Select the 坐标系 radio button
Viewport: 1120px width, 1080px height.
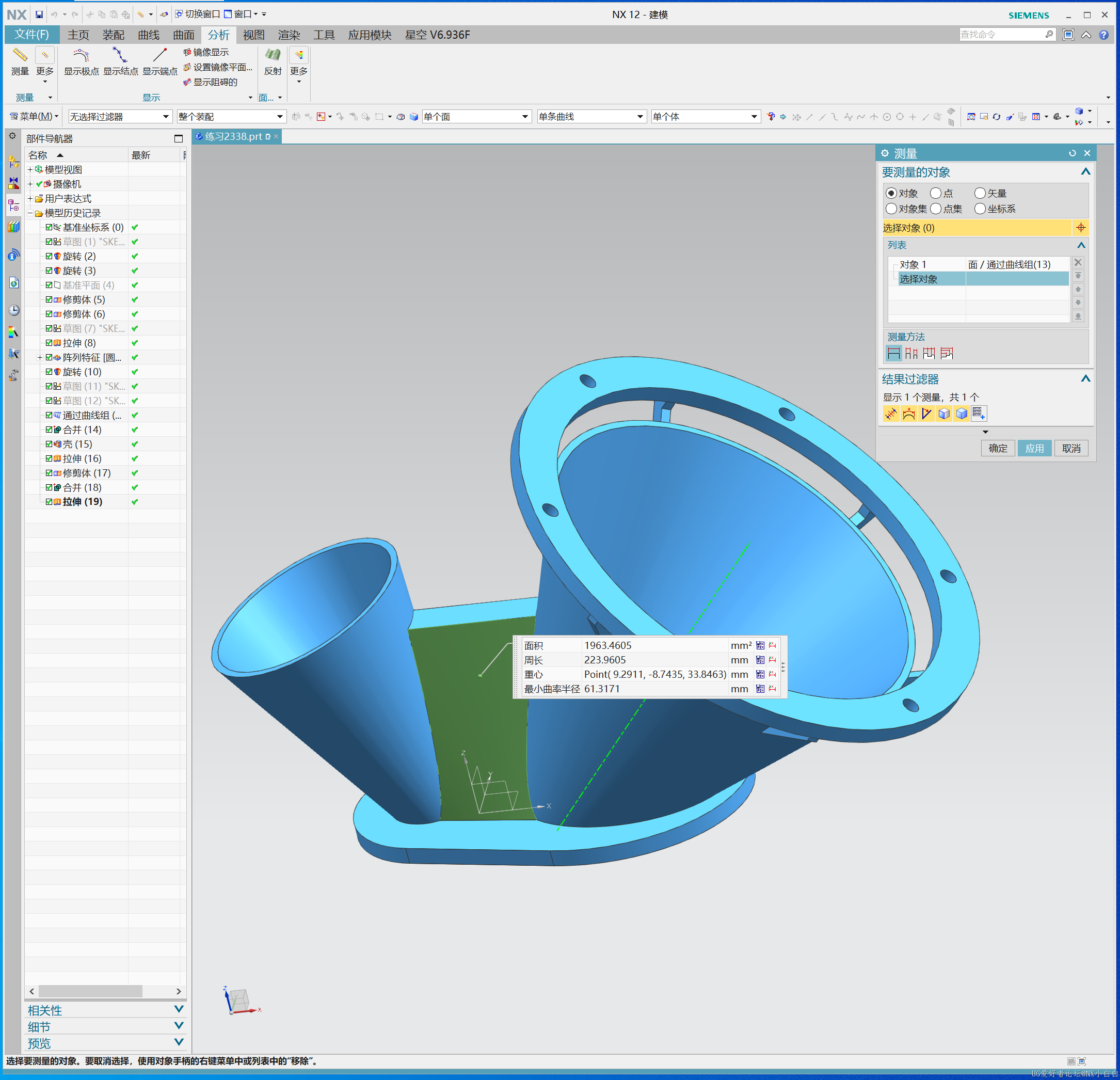(x=980, y=209)
